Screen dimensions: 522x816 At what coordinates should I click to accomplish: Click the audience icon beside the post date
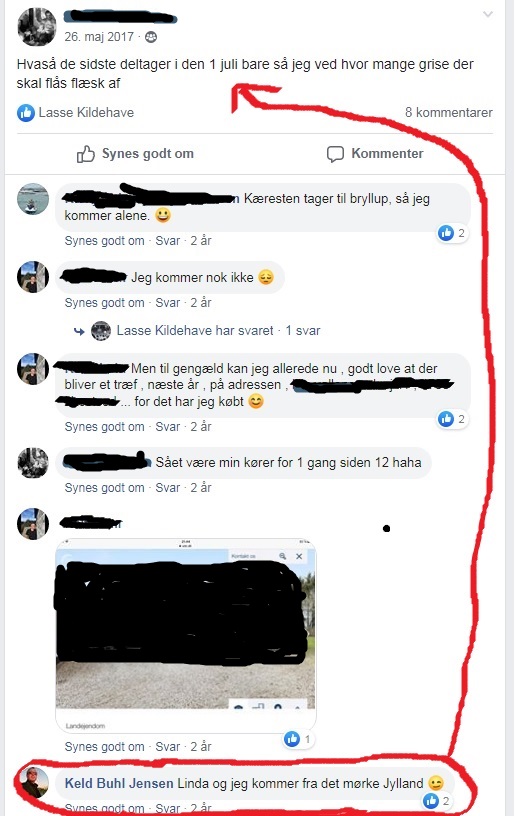pyautogui.click(x=151, y=37)
